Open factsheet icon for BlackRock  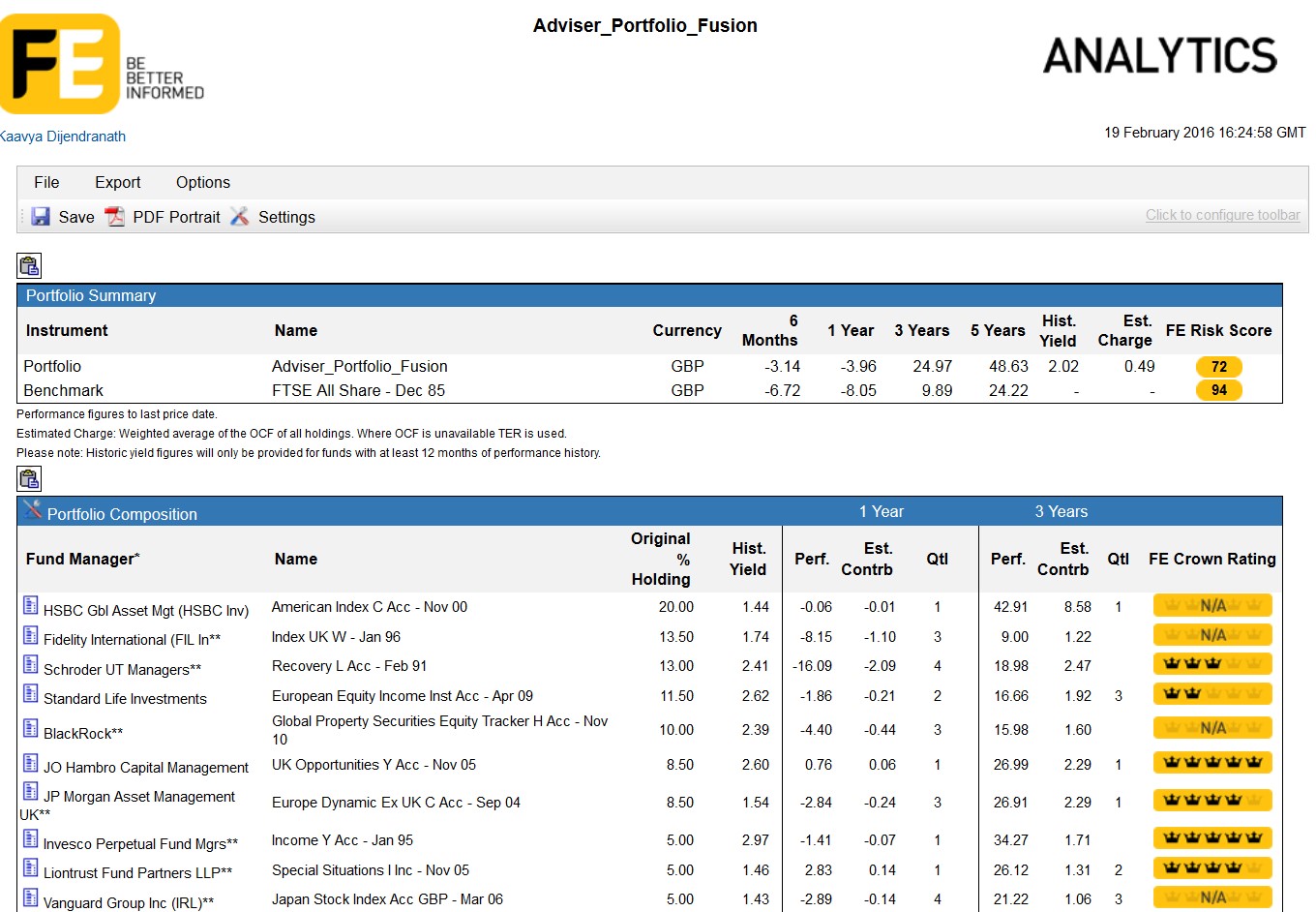point(31,729)
